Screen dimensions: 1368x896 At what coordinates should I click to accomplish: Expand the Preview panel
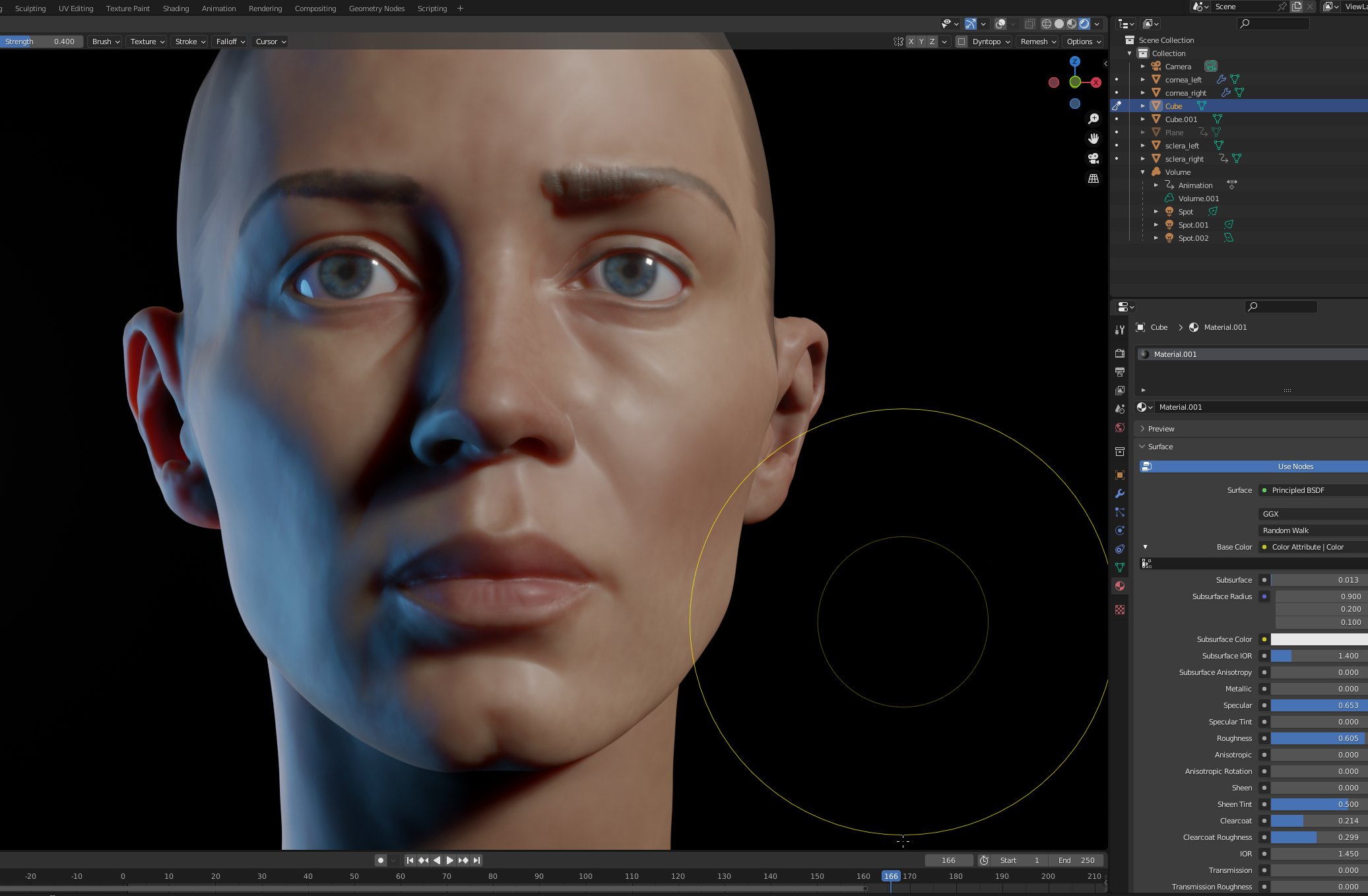click(1160, 429)
